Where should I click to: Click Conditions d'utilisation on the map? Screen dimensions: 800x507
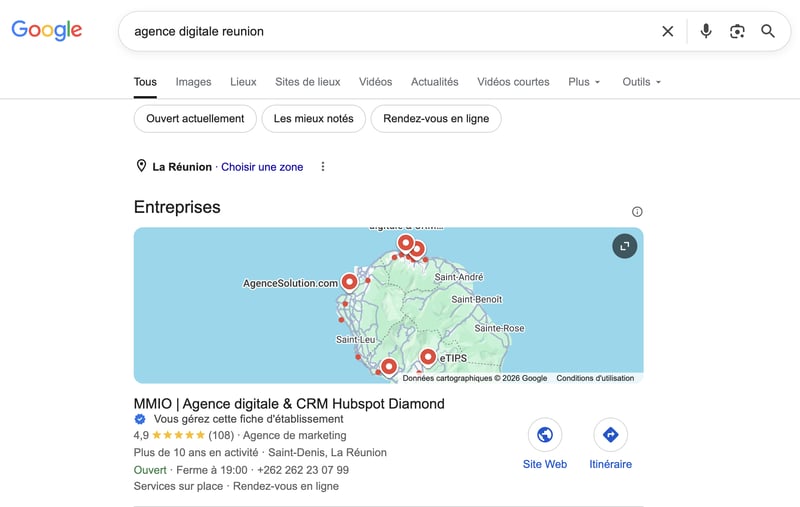coord(595,378)
